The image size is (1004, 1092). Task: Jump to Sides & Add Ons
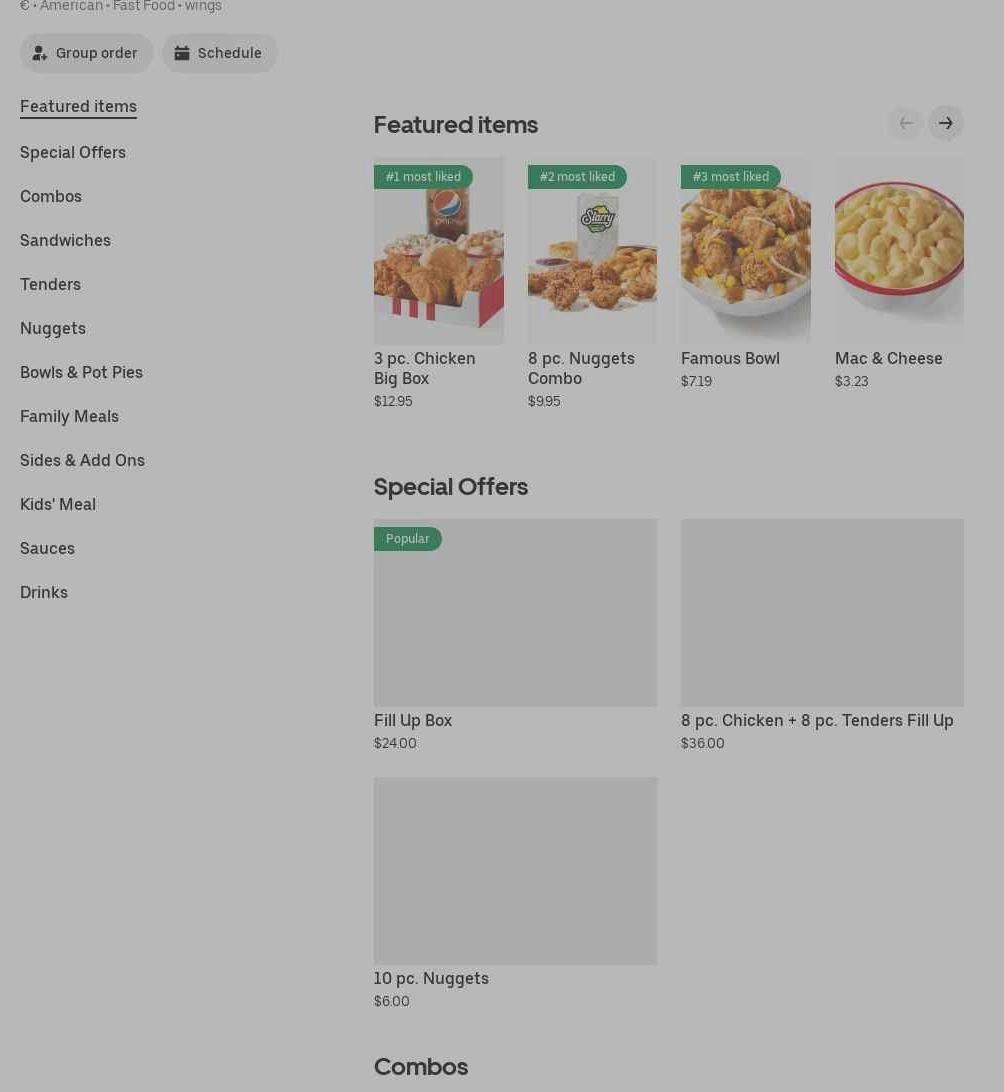(82, 460)
